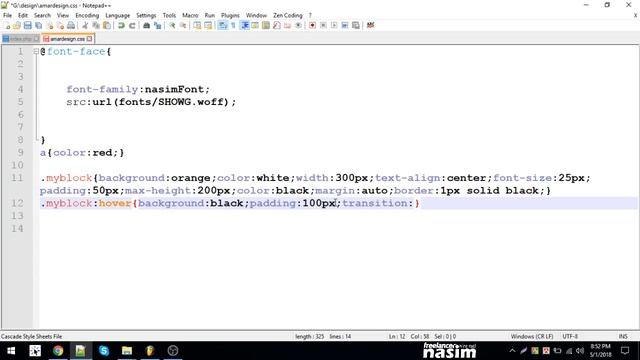Open the Macro menu

click(190, 15)
